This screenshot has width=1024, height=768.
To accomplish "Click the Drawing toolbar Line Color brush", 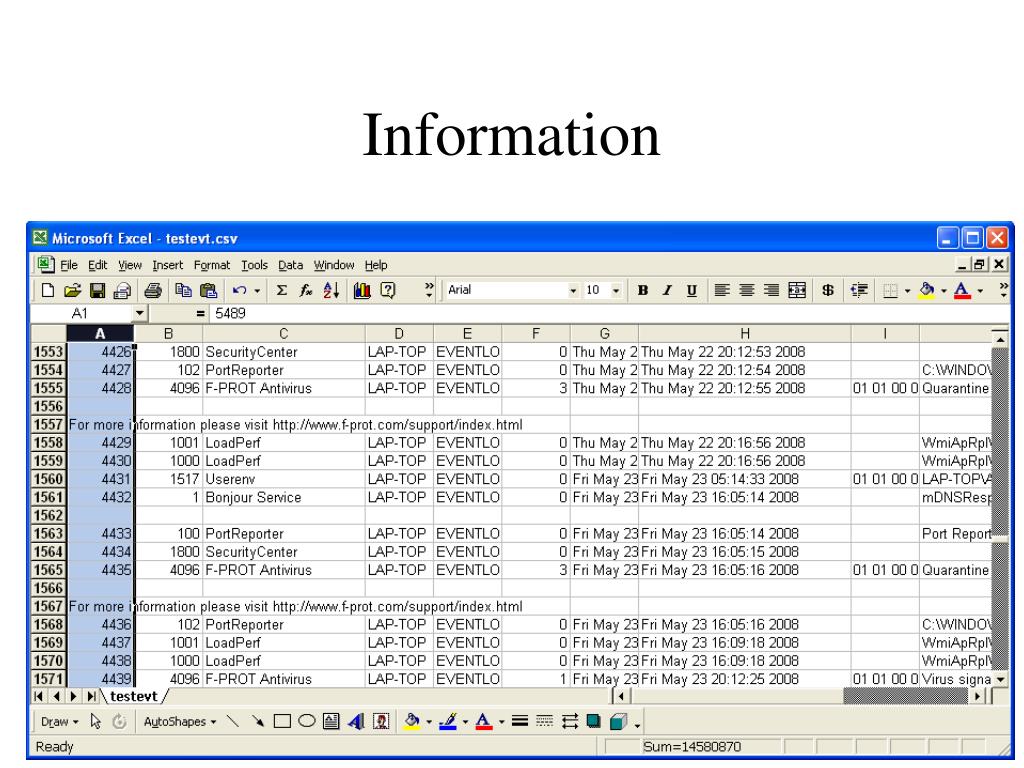I will 447,722.
